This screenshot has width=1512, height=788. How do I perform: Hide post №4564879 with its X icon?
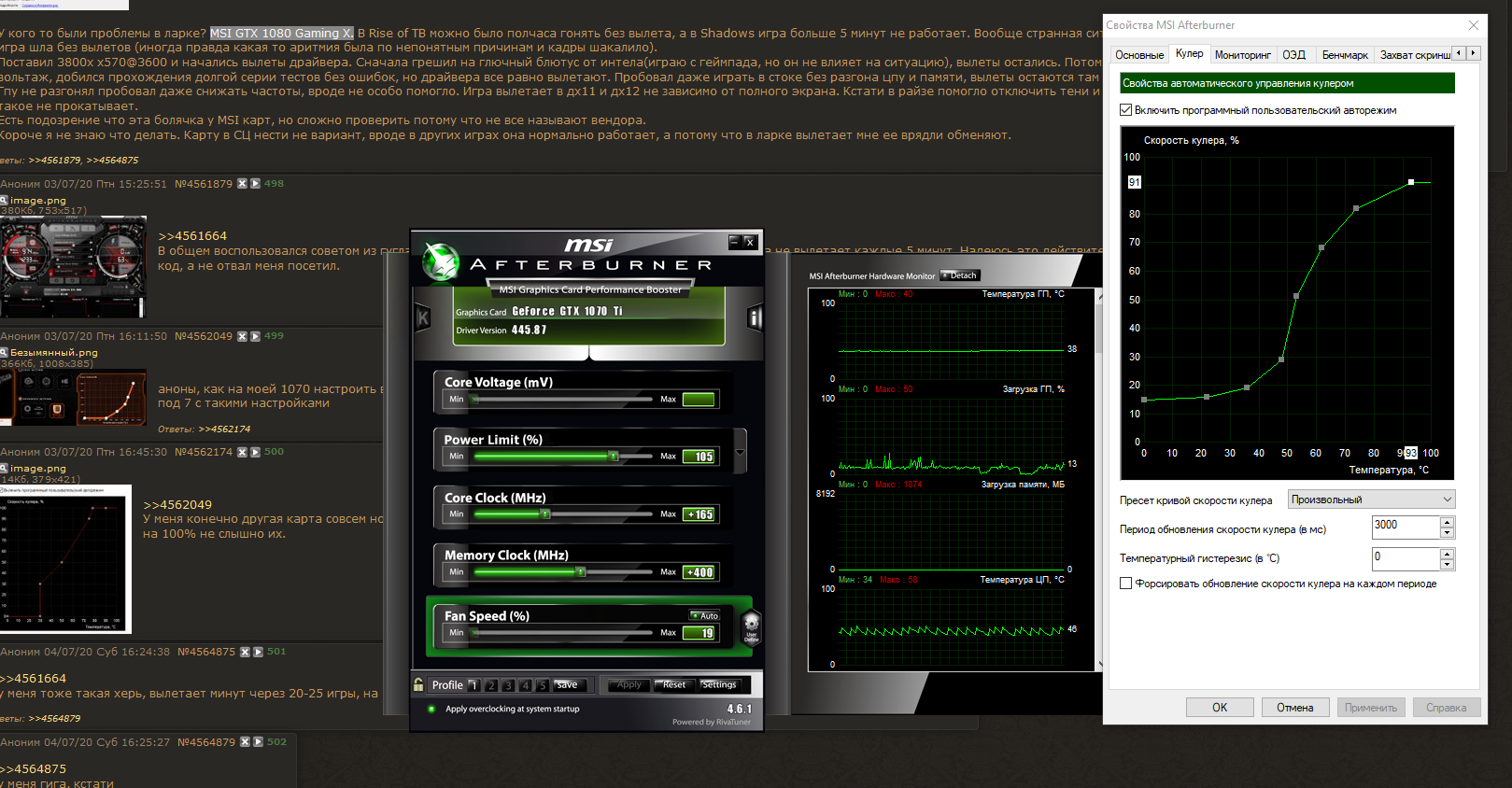click(x=245, y=742)
